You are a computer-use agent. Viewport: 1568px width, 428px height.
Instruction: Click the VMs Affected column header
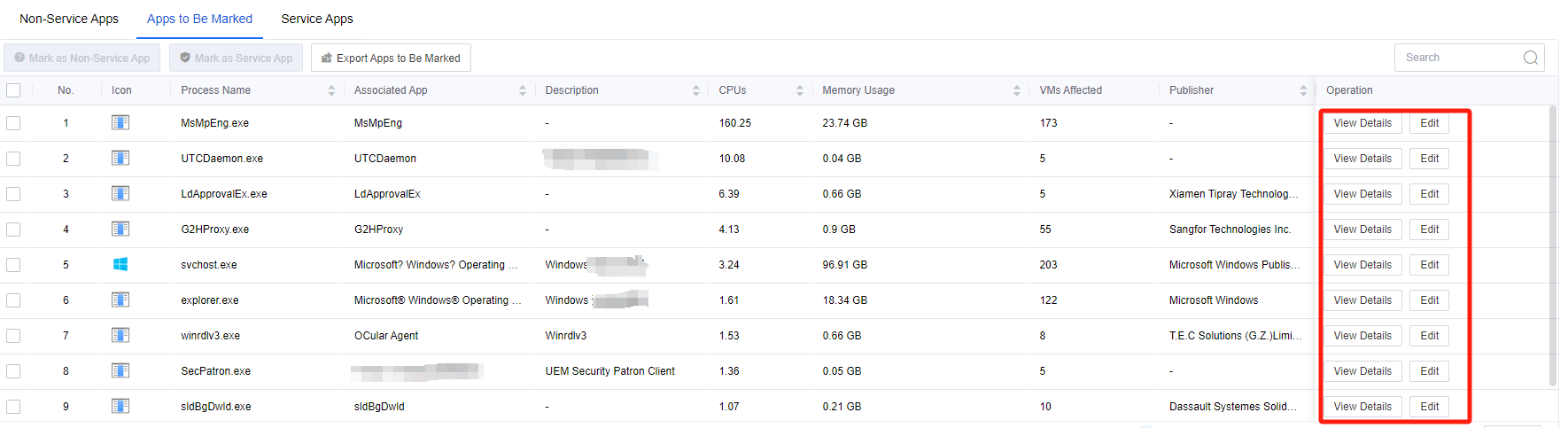pos(1070,90)
